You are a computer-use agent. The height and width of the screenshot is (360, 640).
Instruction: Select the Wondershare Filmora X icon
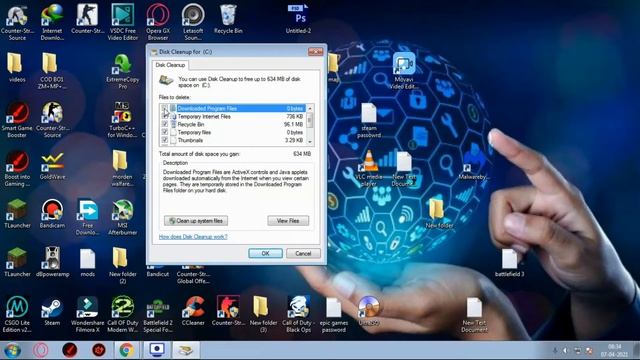tap(87, 314)
